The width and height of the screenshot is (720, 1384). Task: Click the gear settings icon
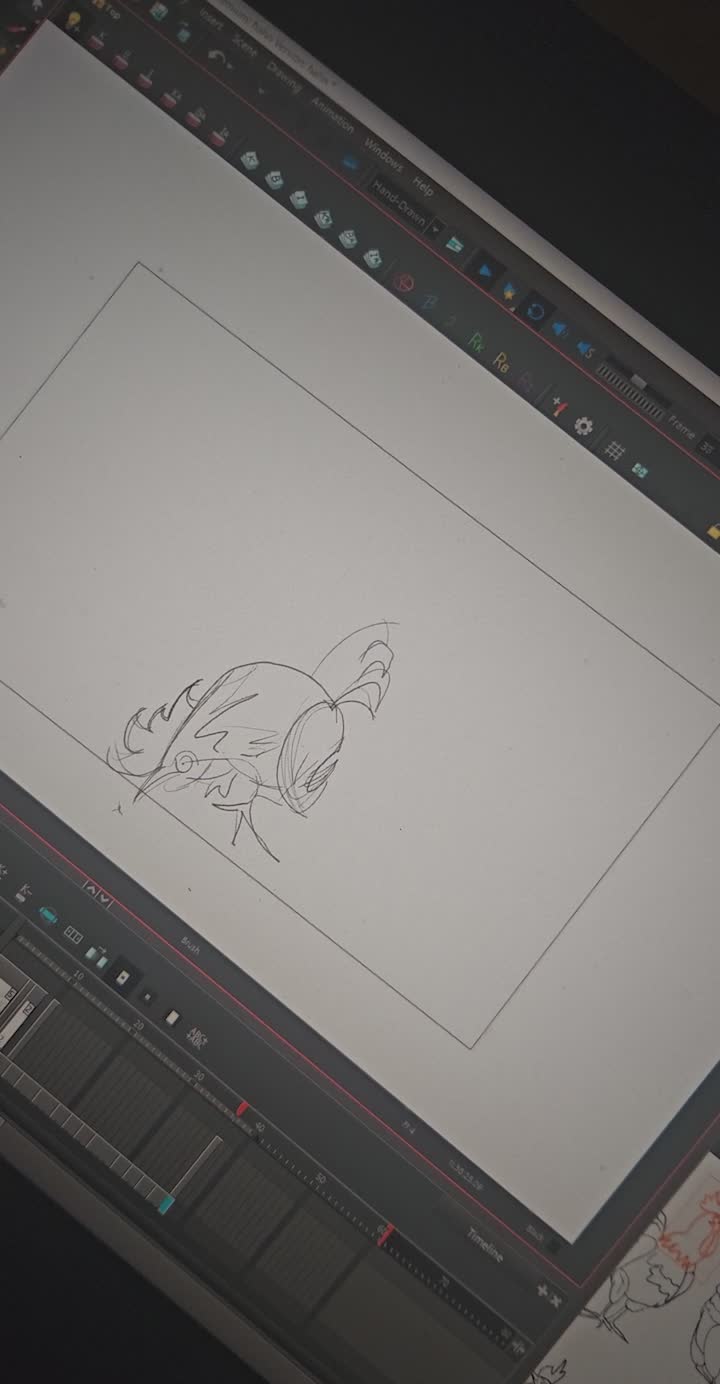point(584,426)
